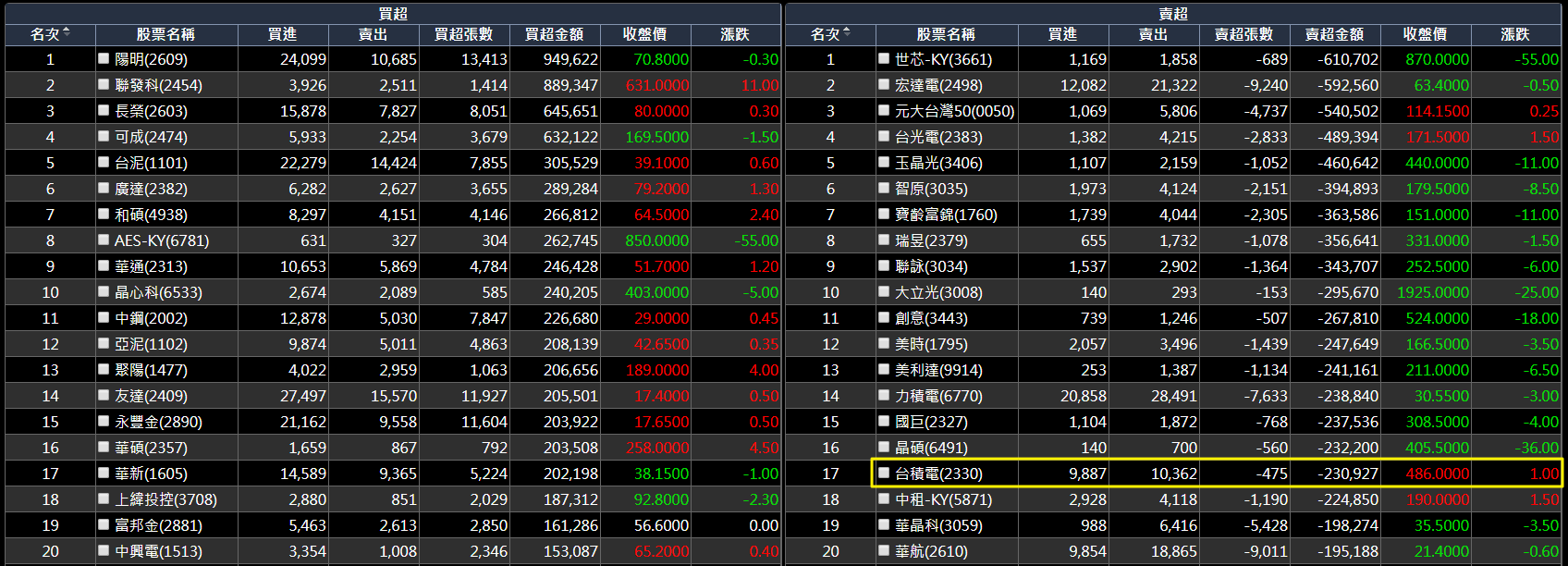
Task: Click the 買進 column header in the 買超 table
Action: pos(282,34)
